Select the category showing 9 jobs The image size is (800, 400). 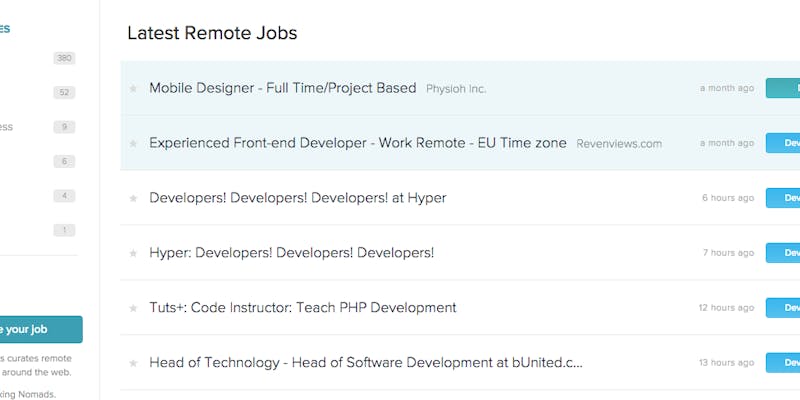tap(64, 127)
